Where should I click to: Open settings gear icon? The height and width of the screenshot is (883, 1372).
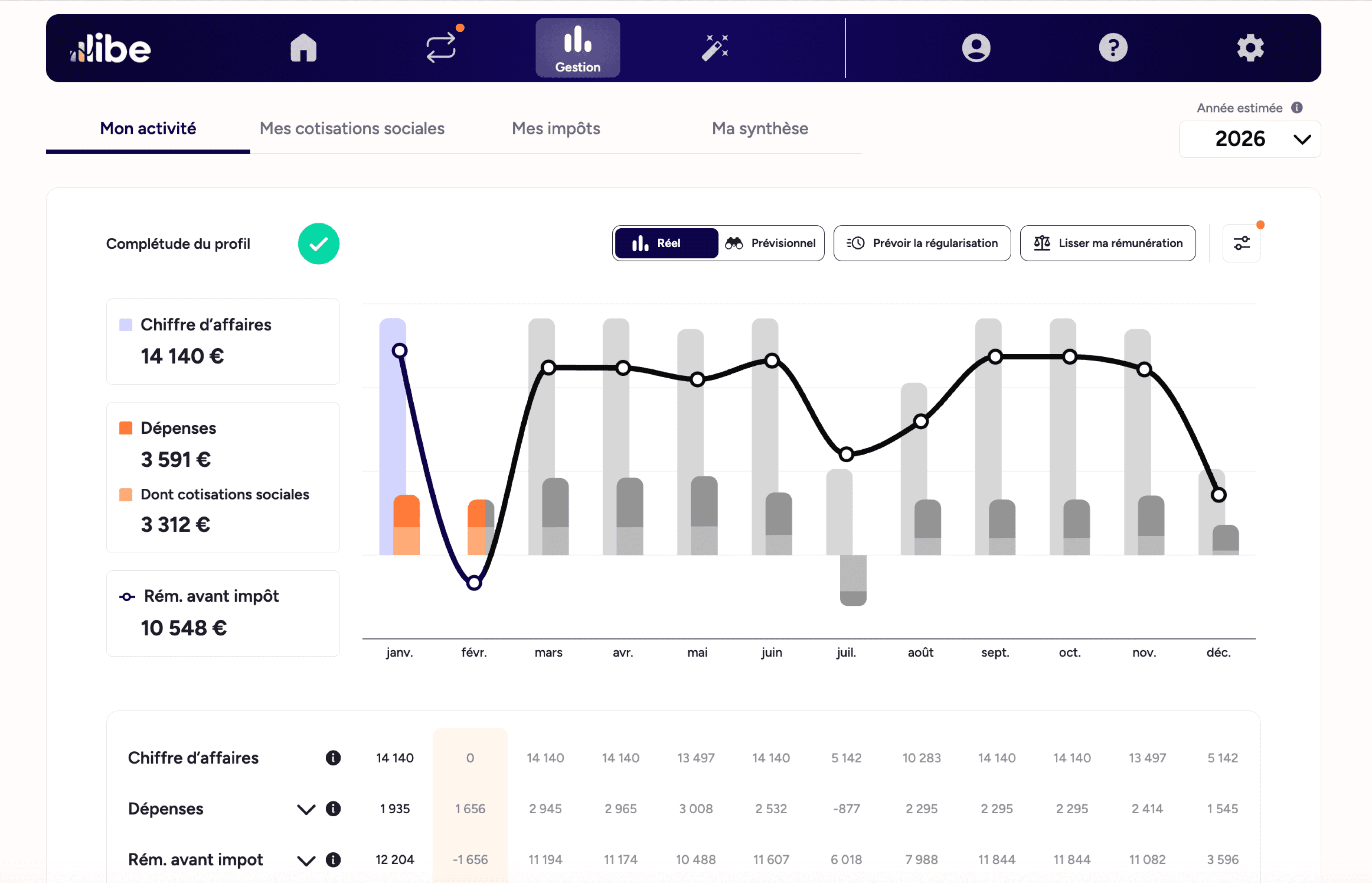[x=1250, y=48]
